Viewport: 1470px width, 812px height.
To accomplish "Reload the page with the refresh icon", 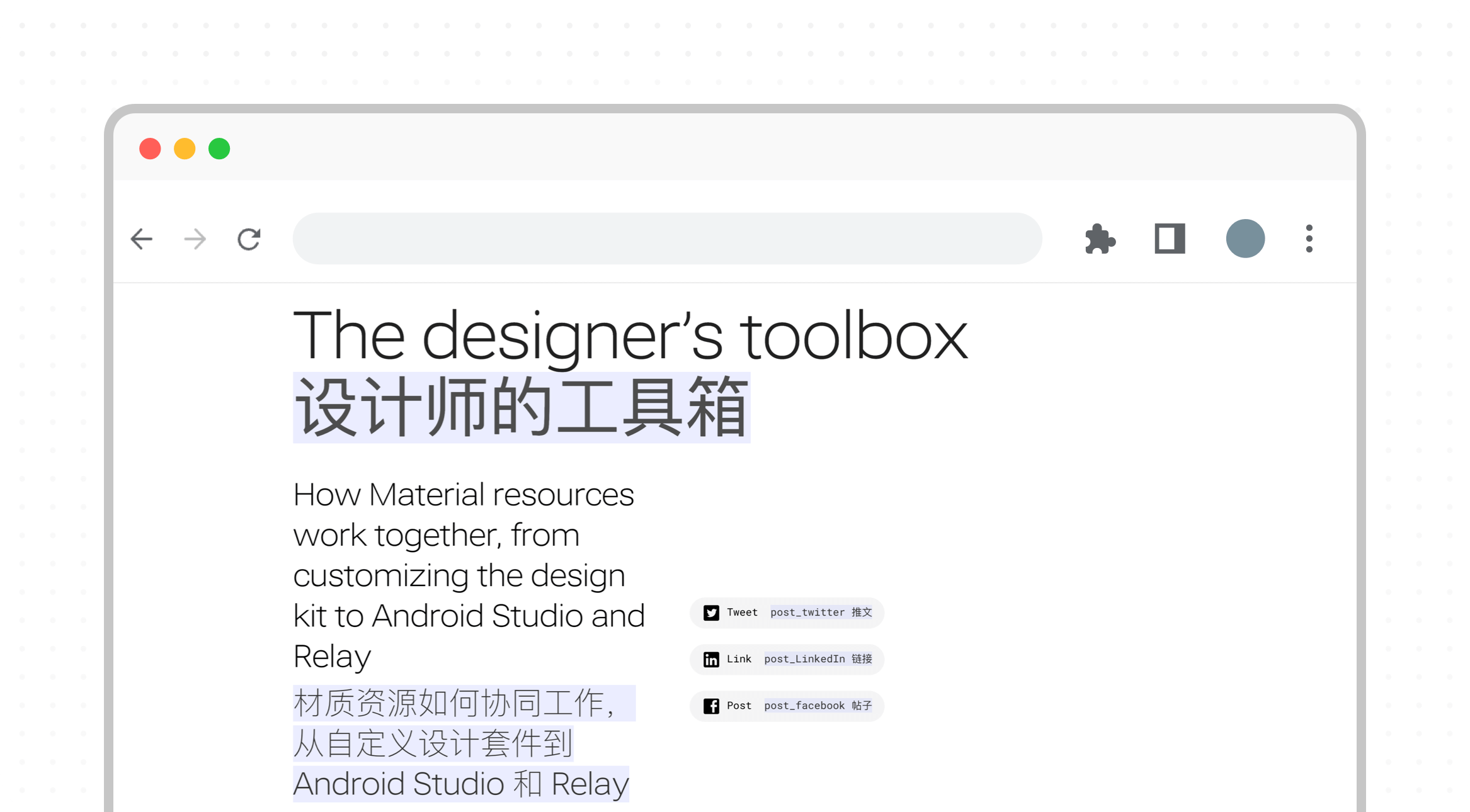I will pos(249,239).
